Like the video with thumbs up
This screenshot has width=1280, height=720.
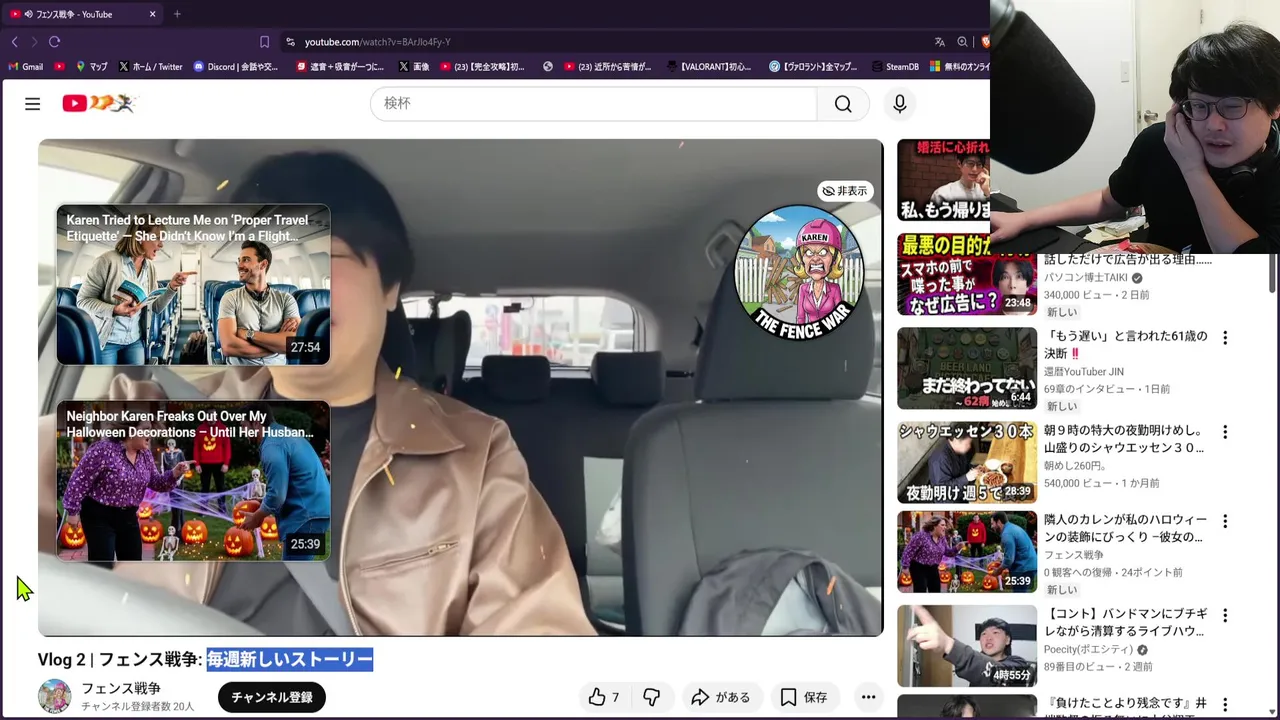coord(603,697)
